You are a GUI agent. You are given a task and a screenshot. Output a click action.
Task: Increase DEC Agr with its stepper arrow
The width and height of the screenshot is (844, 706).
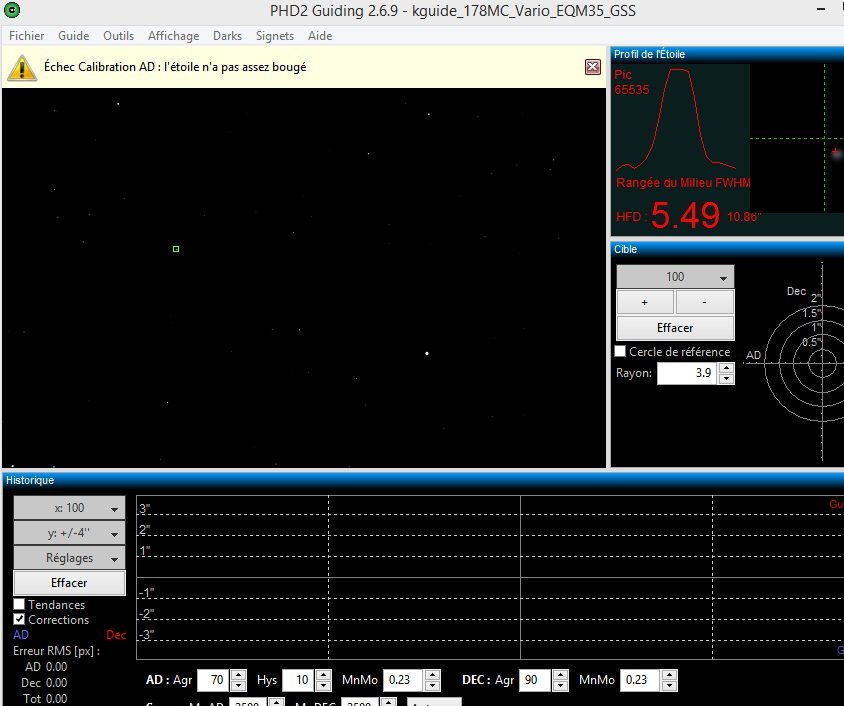pyautogui.click(x=560, y=675)
